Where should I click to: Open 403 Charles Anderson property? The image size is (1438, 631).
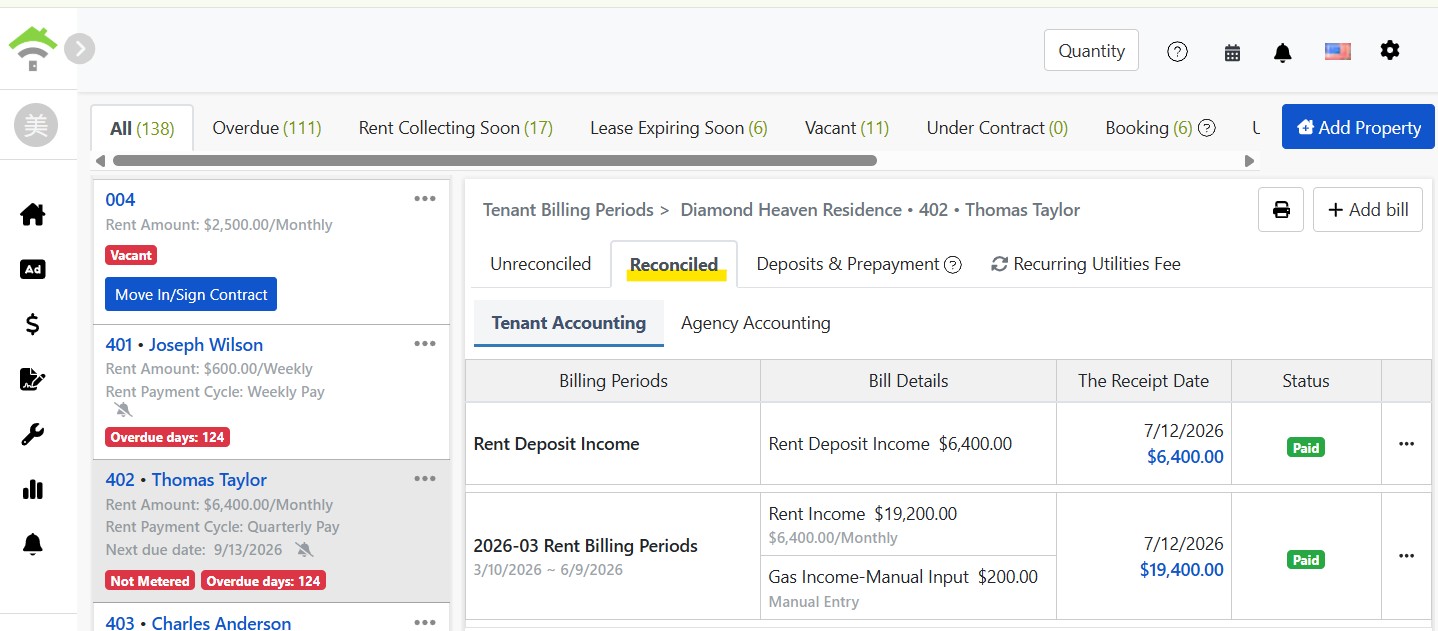point(198,623)
